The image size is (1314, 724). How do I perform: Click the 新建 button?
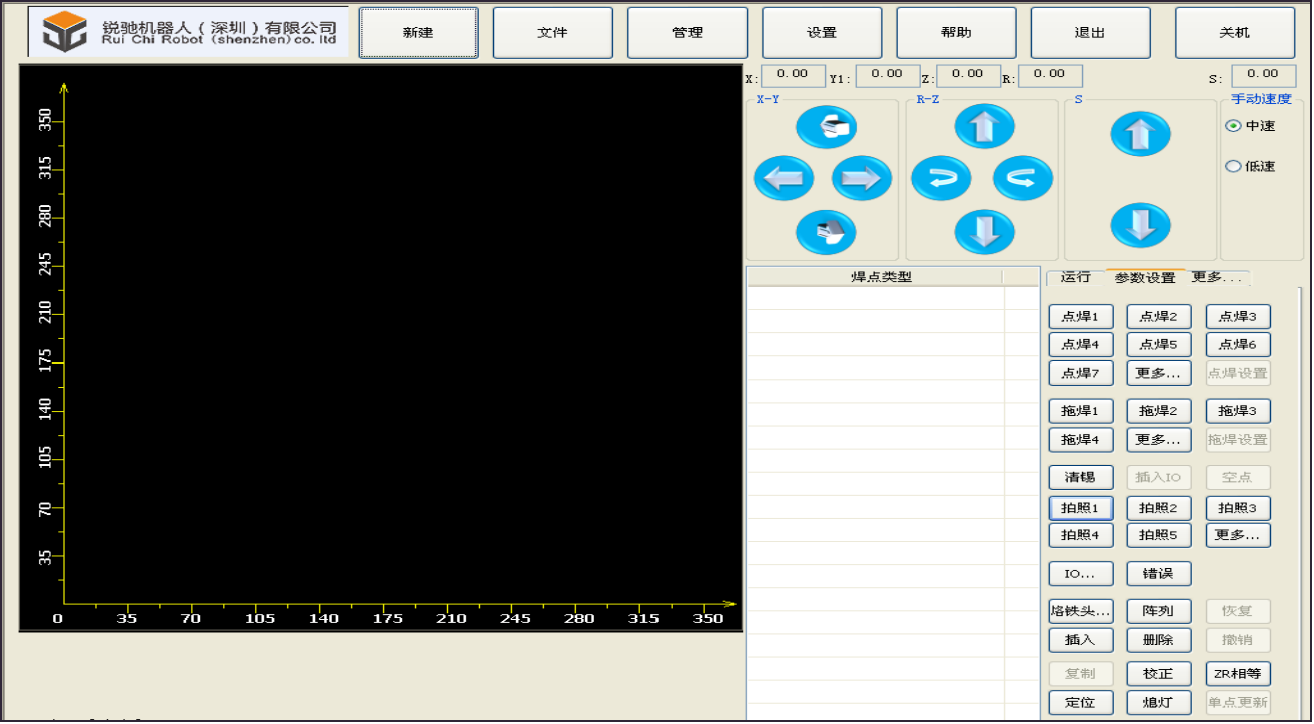tap(418, 33)
